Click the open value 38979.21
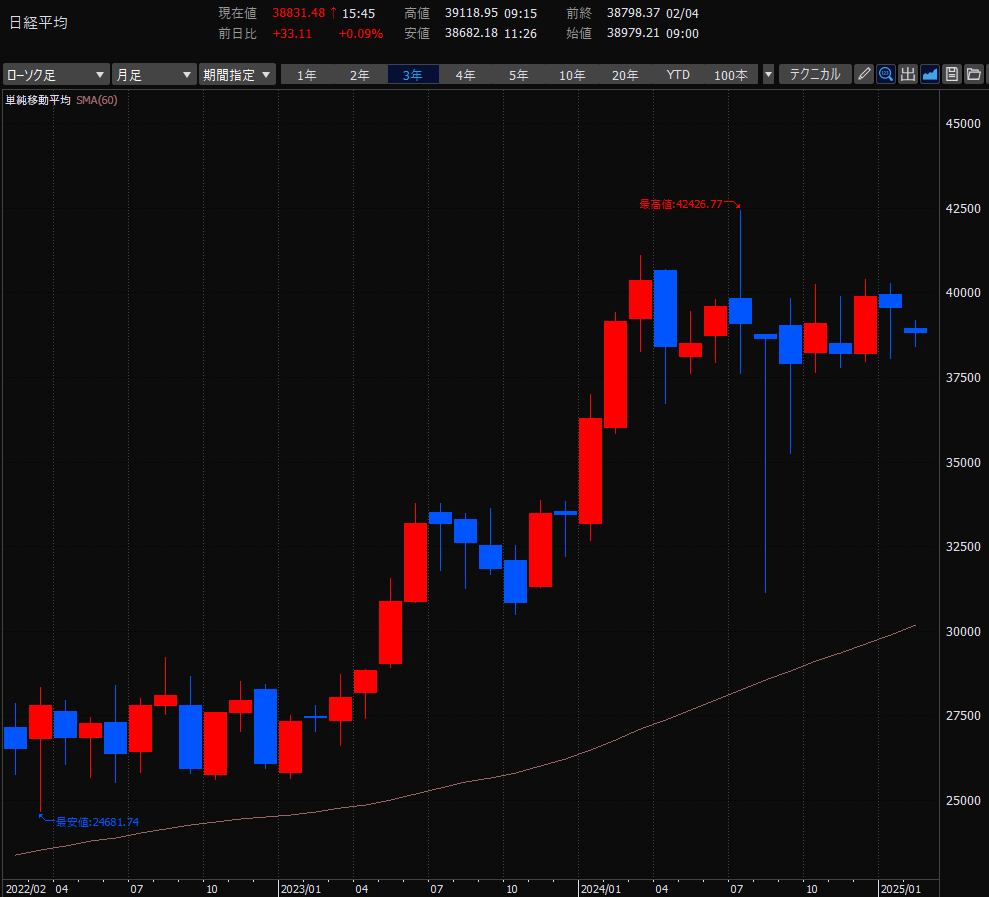Viewport: 989px width, 897px height. [x=633, y=33]
